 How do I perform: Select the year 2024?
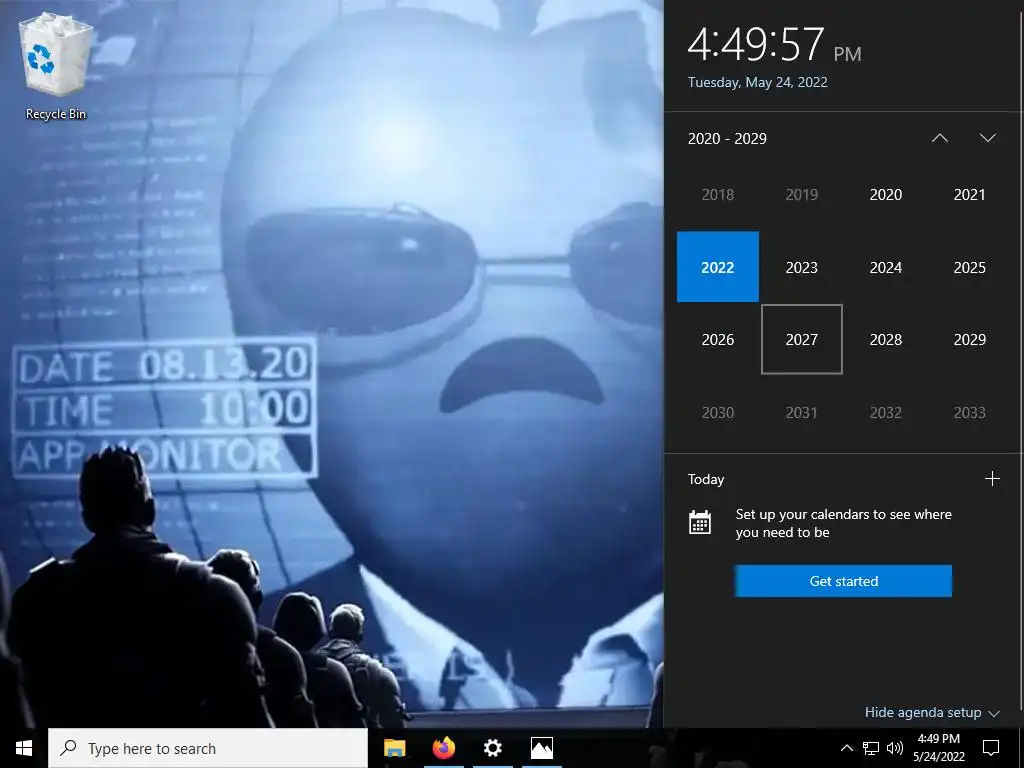pos(886,267)
